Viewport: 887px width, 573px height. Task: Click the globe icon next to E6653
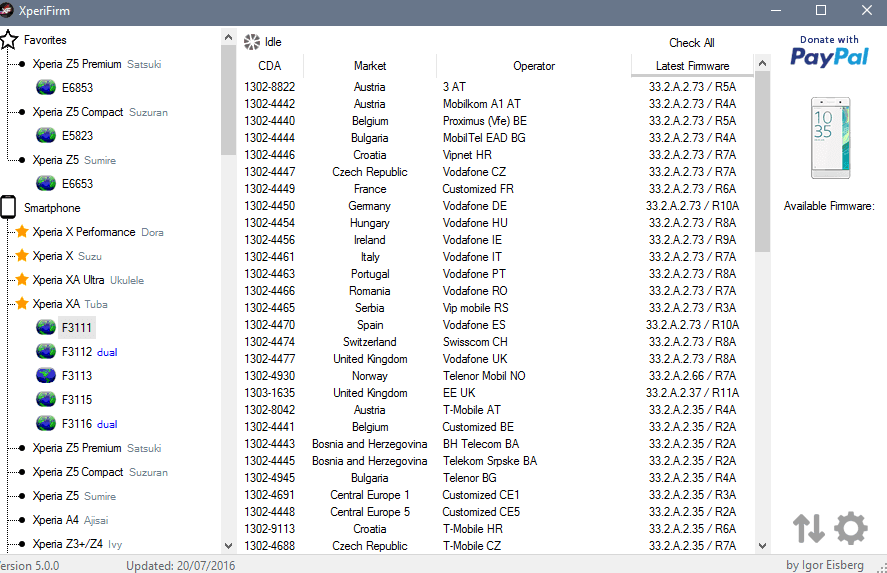46,184
